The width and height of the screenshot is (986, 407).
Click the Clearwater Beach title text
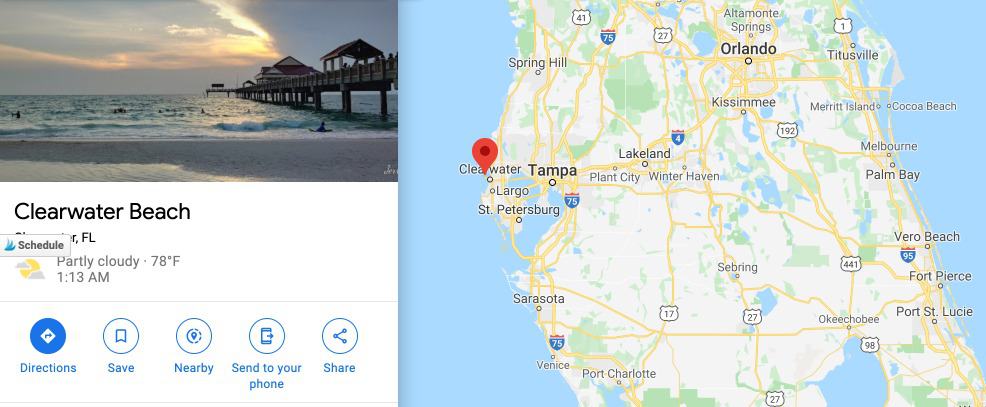[102, 211]
